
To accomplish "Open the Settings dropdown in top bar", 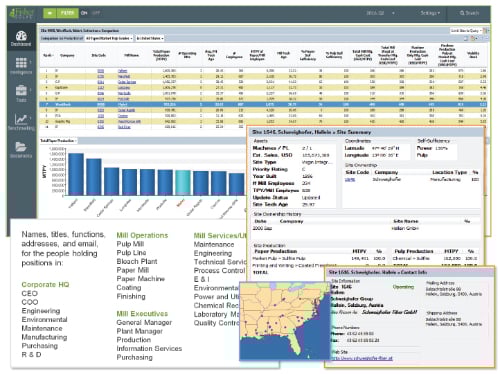I will pyautogui.click(x=430, y=13).
